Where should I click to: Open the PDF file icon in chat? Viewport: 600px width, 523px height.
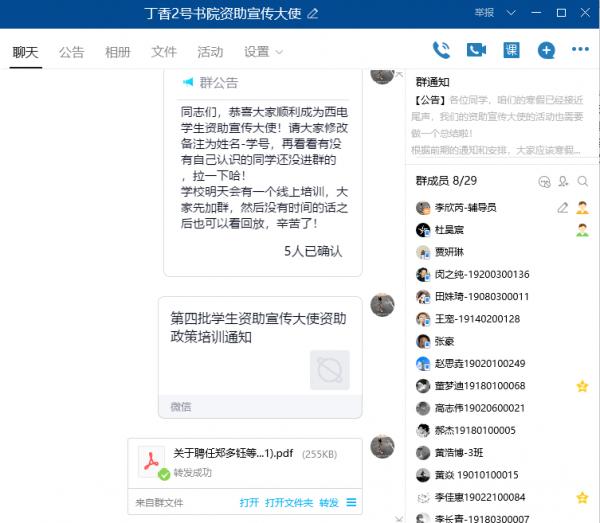click(x=152, y=461)
